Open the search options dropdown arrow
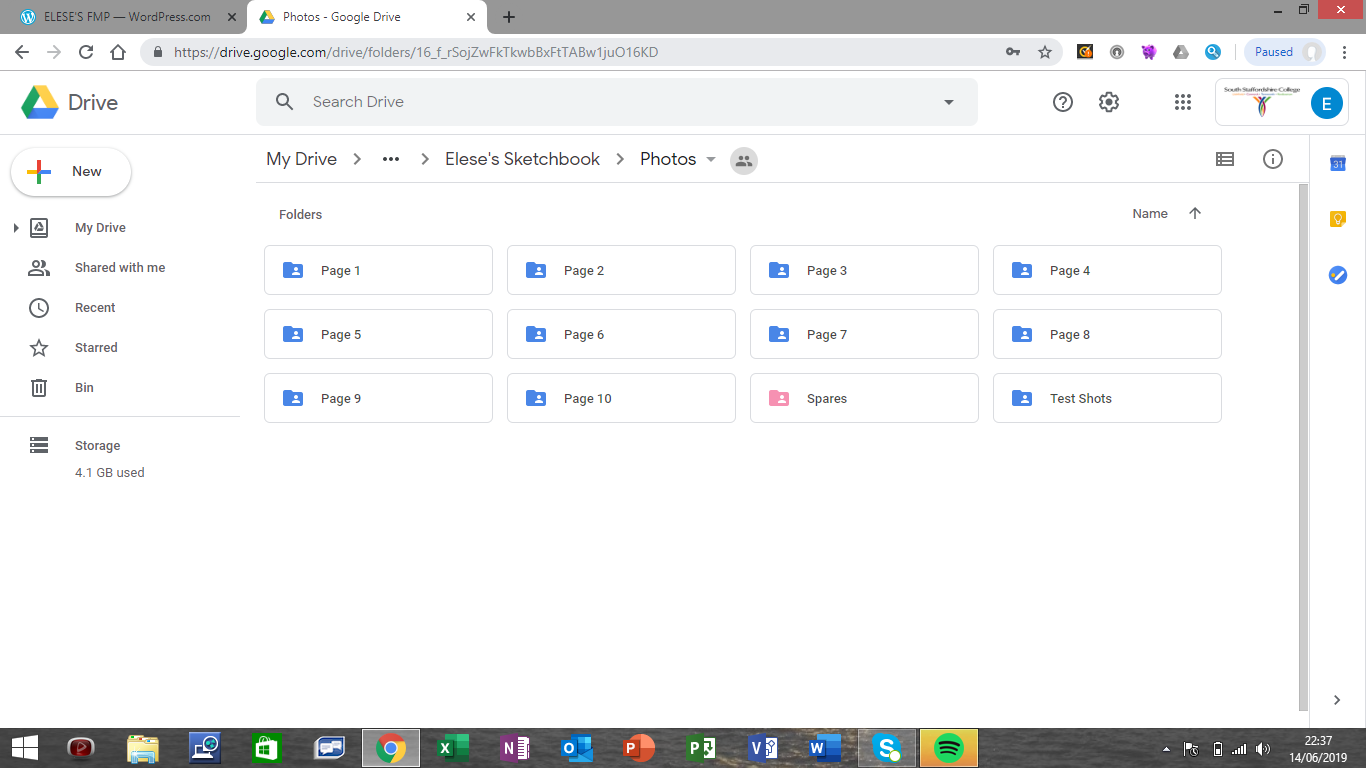 point(949,102)
